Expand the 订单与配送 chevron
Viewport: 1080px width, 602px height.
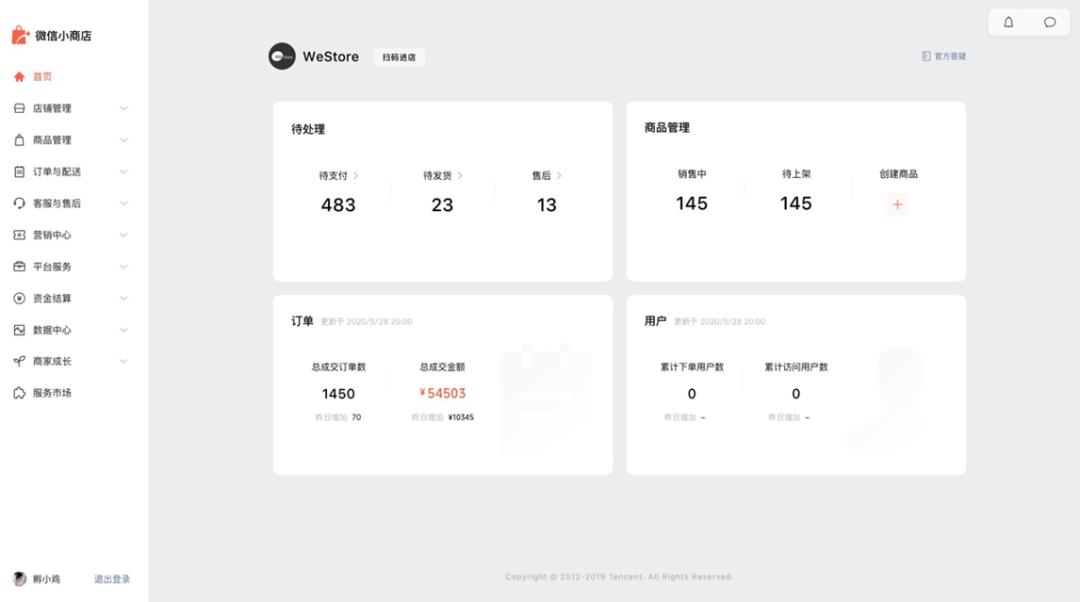(123, 172)
